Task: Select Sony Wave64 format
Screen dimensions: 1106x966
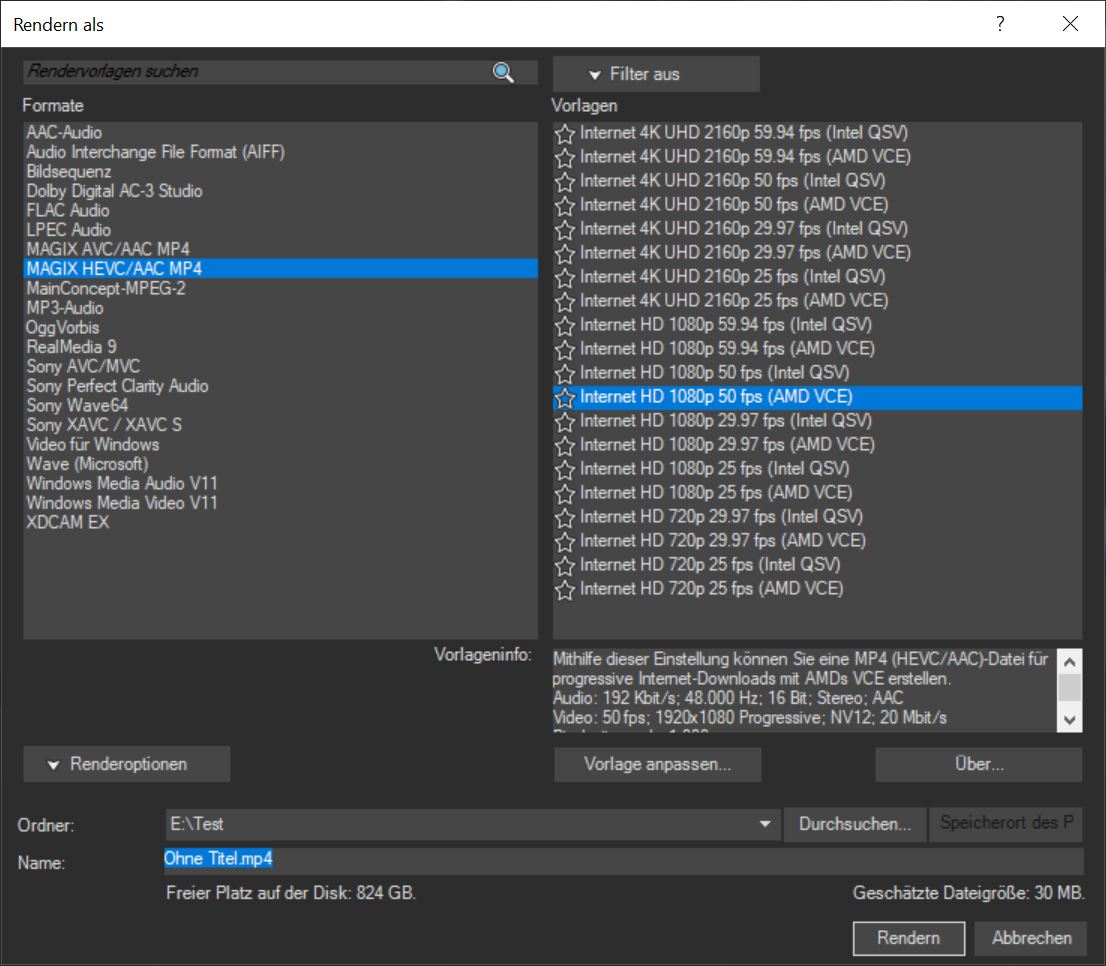Action: tap(280, 405)
